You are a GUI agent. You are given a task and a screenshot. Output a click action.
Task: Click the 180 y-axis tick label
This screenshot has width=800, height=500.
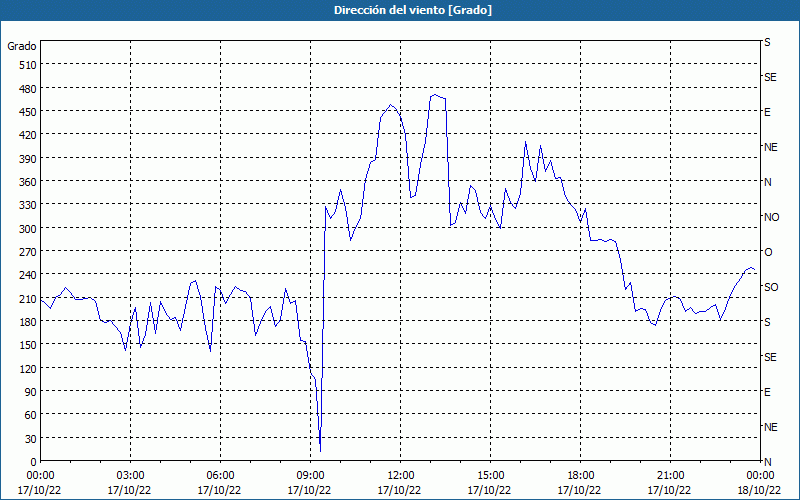coord(28,322)
